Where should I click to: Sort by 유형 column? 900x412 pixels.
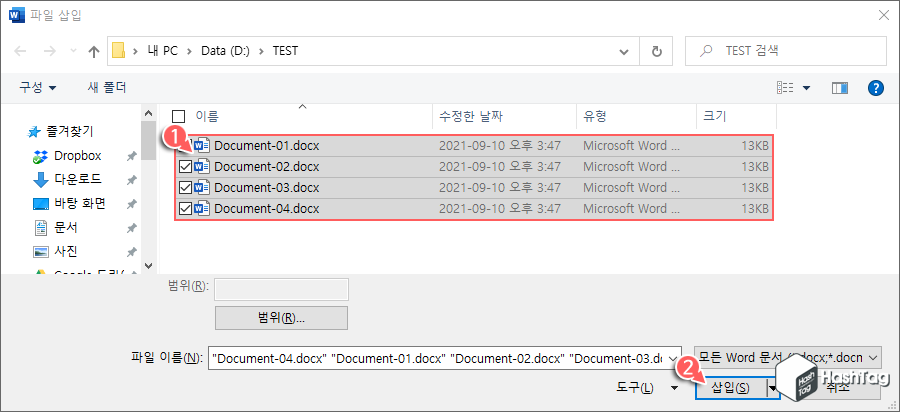coord(595,116)
